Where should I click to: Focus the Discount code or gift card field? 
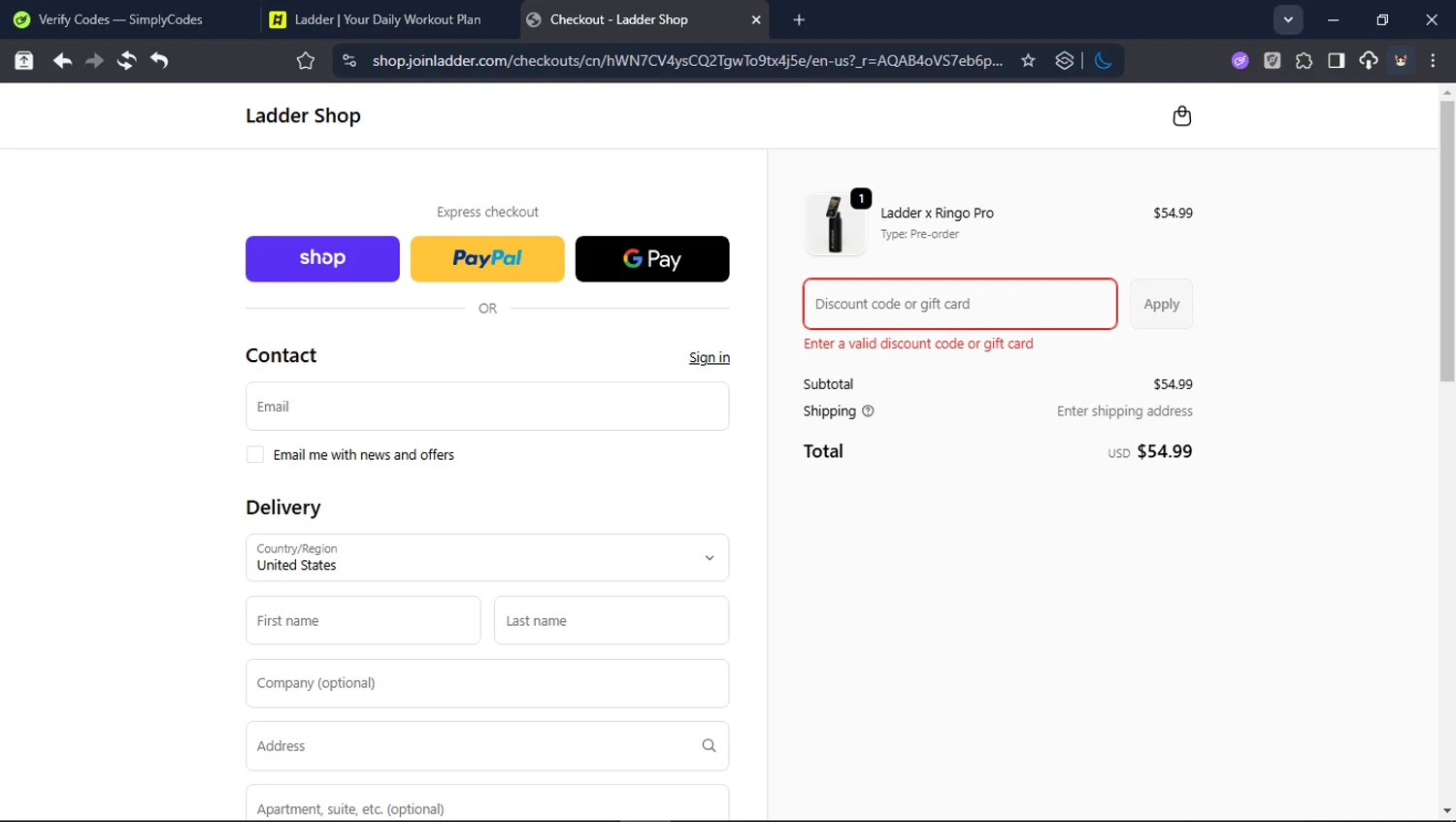tap(960, 304)
